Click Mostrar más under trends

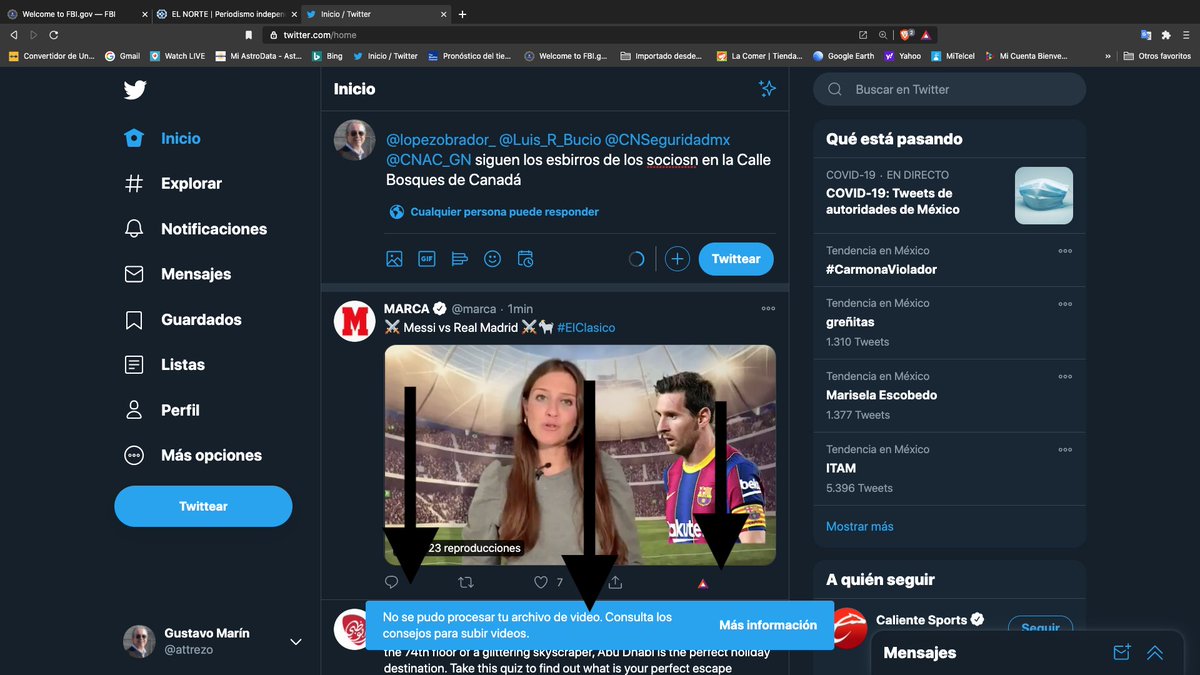point(860,526)
